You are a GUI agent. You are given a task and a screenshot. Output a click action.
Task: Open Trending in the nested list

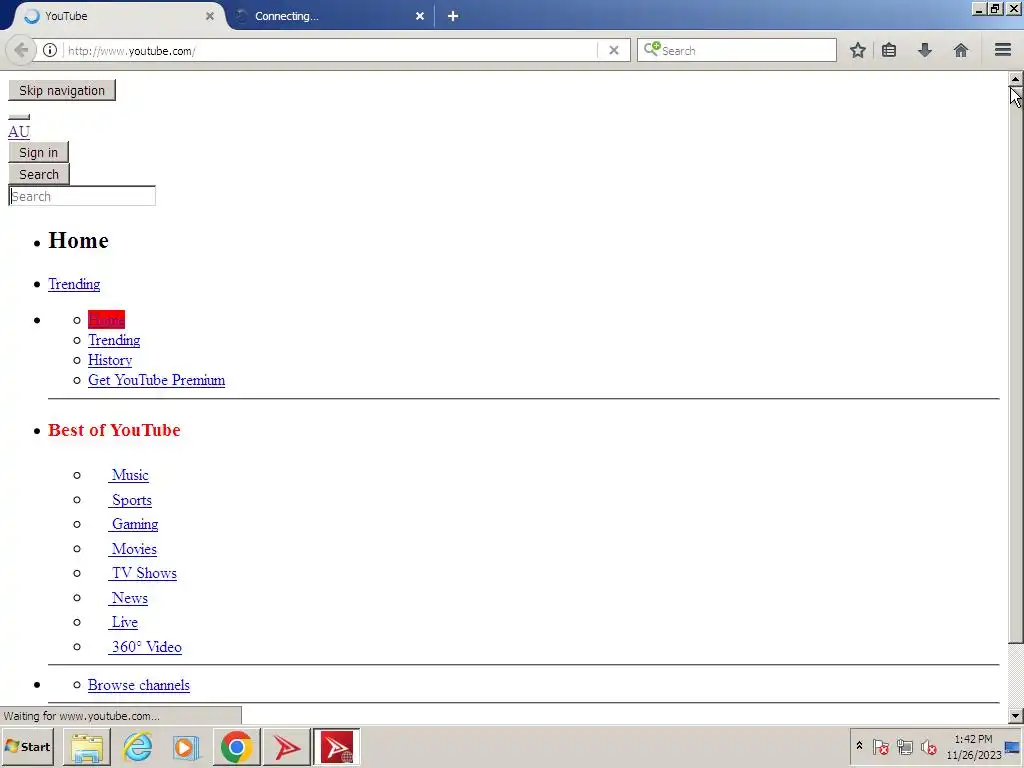[x=114, y=340]
